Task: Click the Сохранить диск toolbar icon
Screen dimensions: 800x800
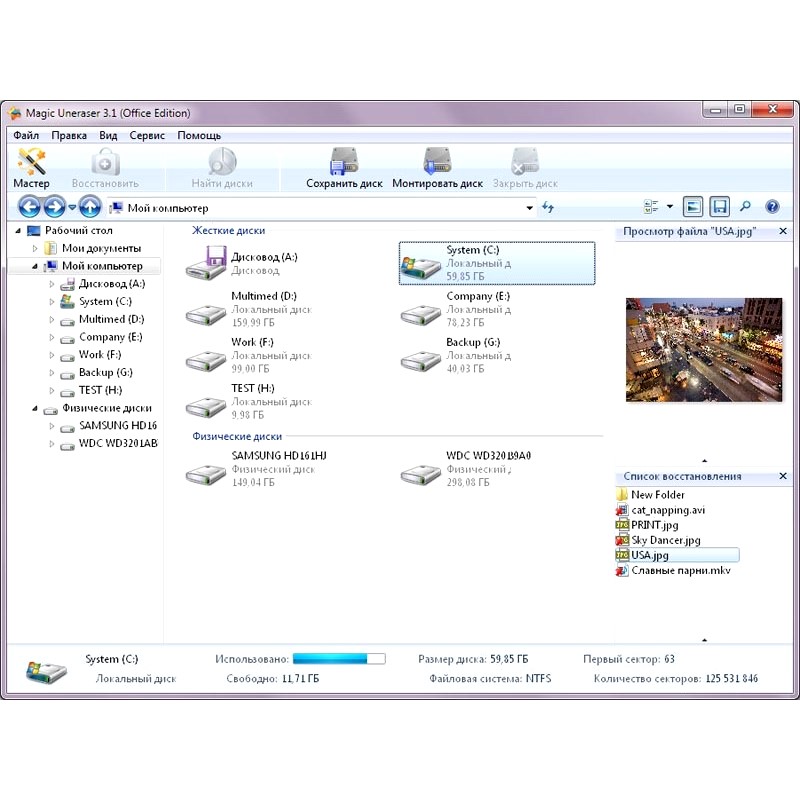Action: pos(344,168)
